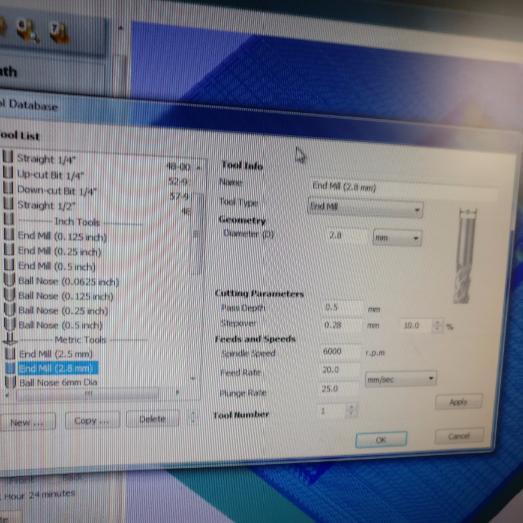Edit the Feed Rate field
Viewport: 523px width, 523px height.
(x=339, y=370)
